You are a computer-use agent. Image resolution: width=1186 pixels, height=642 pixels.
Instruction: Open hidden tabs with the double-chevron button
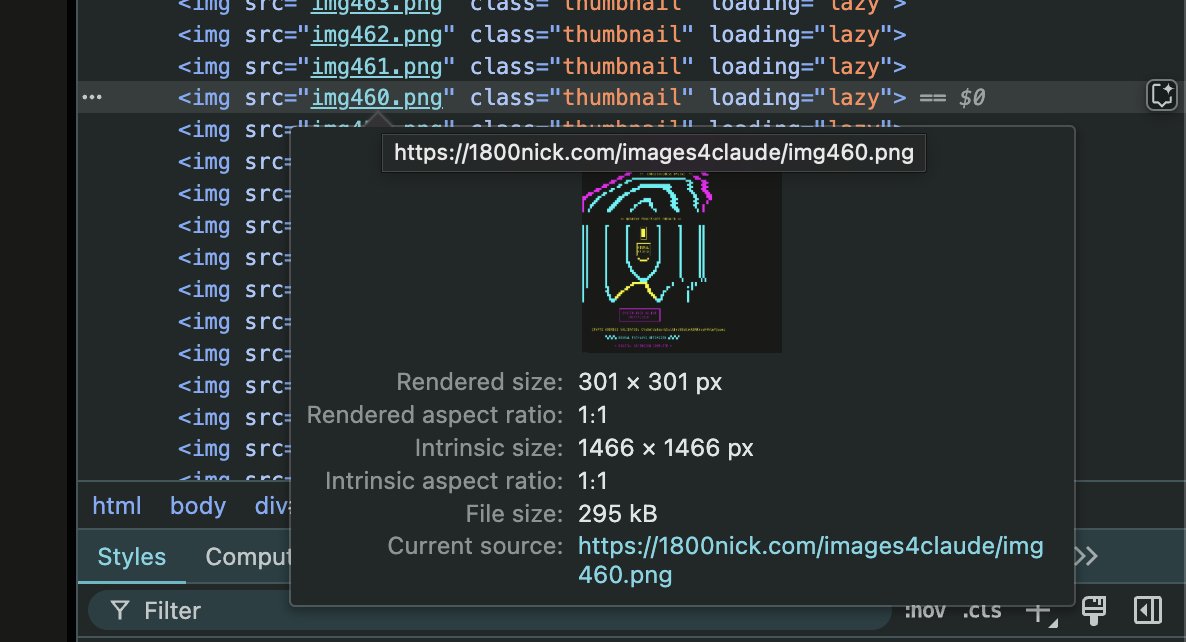1084,557
